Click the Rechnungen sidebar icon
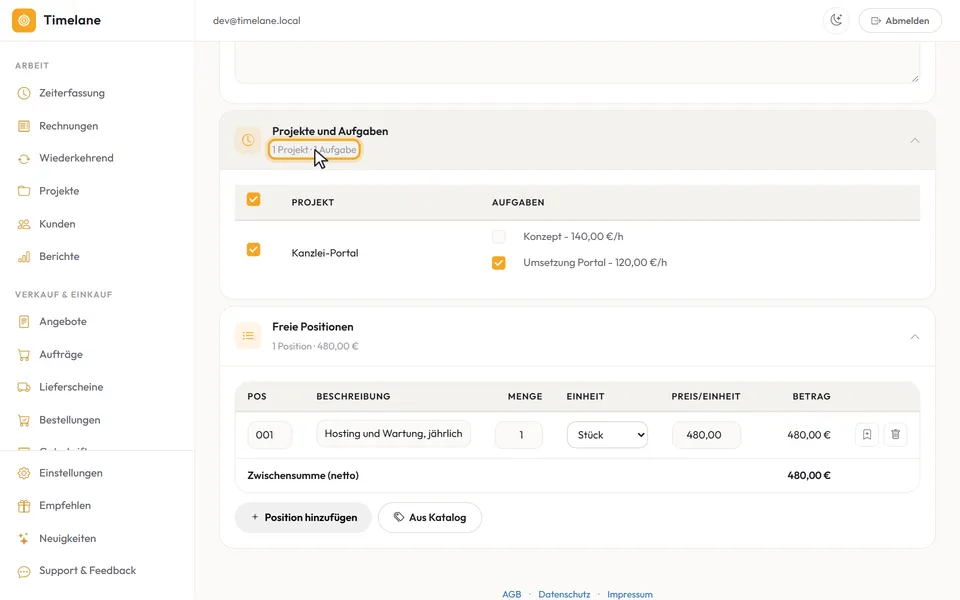The image size is (960, 600). [x=24, y=126]
